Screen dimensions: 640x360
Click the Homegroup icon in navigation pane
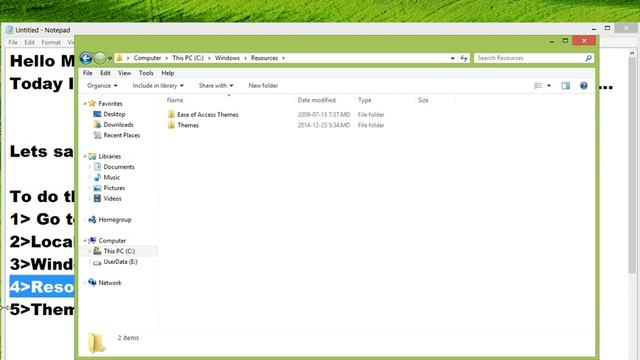pos(92,220)
